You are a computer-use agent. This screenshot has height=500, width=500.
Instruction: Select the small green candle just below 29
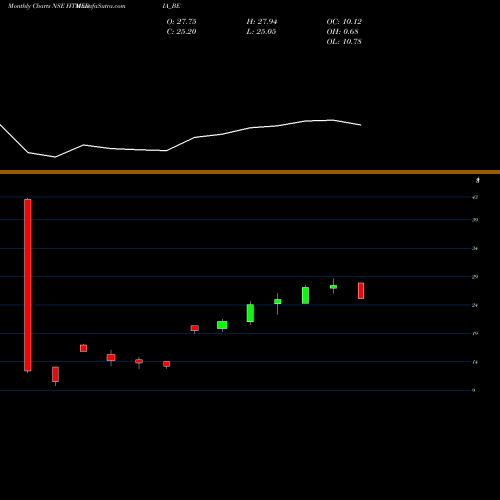click(x=333, y=287)
